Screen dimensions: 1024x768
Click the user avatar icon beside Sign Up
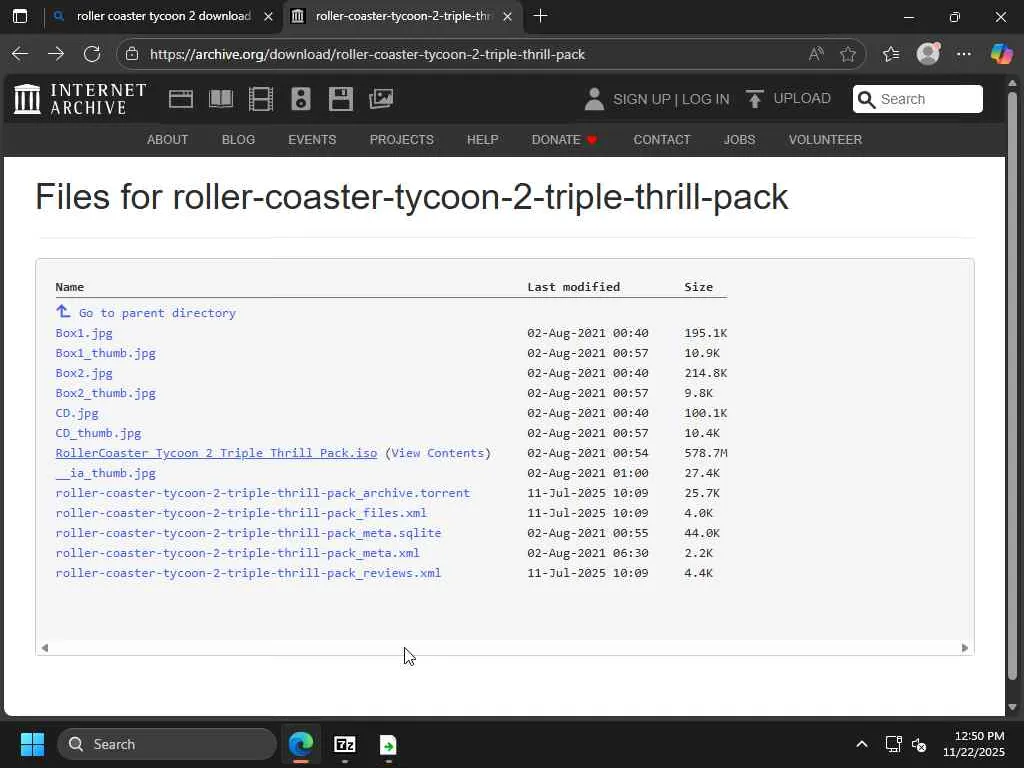click(594, 99)
